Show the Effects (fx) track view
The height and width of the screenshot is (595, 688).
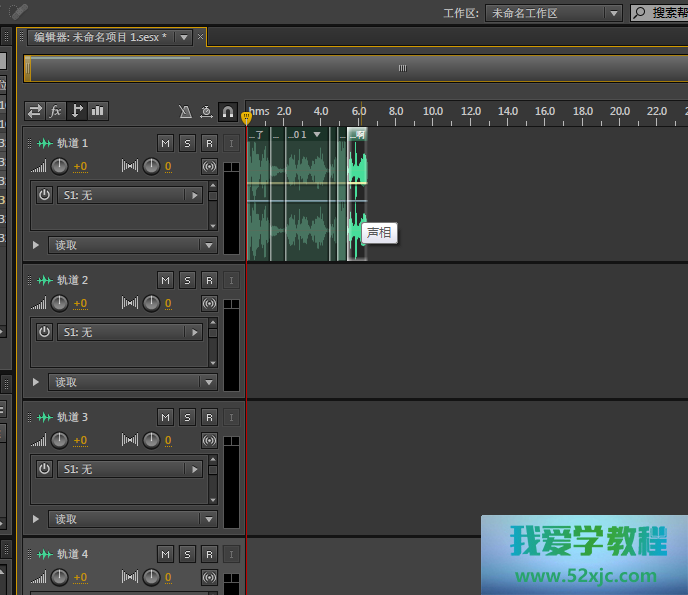pos(57,111)
